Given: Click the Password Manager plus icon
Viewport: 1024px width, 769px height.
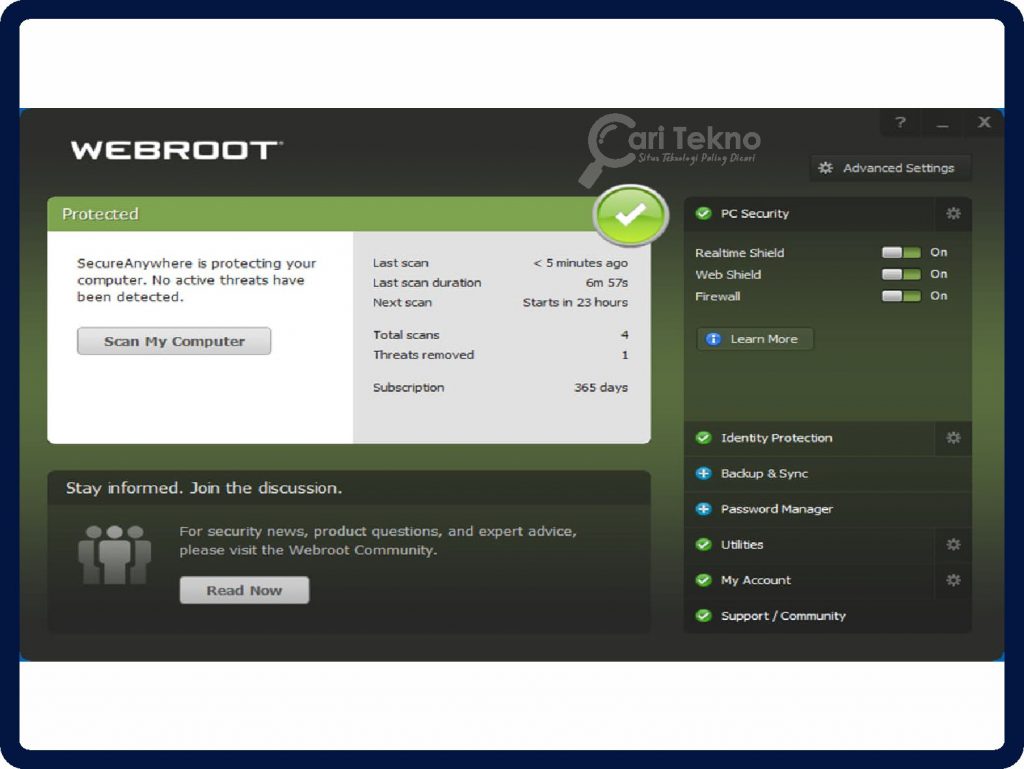Looking at the screenshot, I should (703, 509).
